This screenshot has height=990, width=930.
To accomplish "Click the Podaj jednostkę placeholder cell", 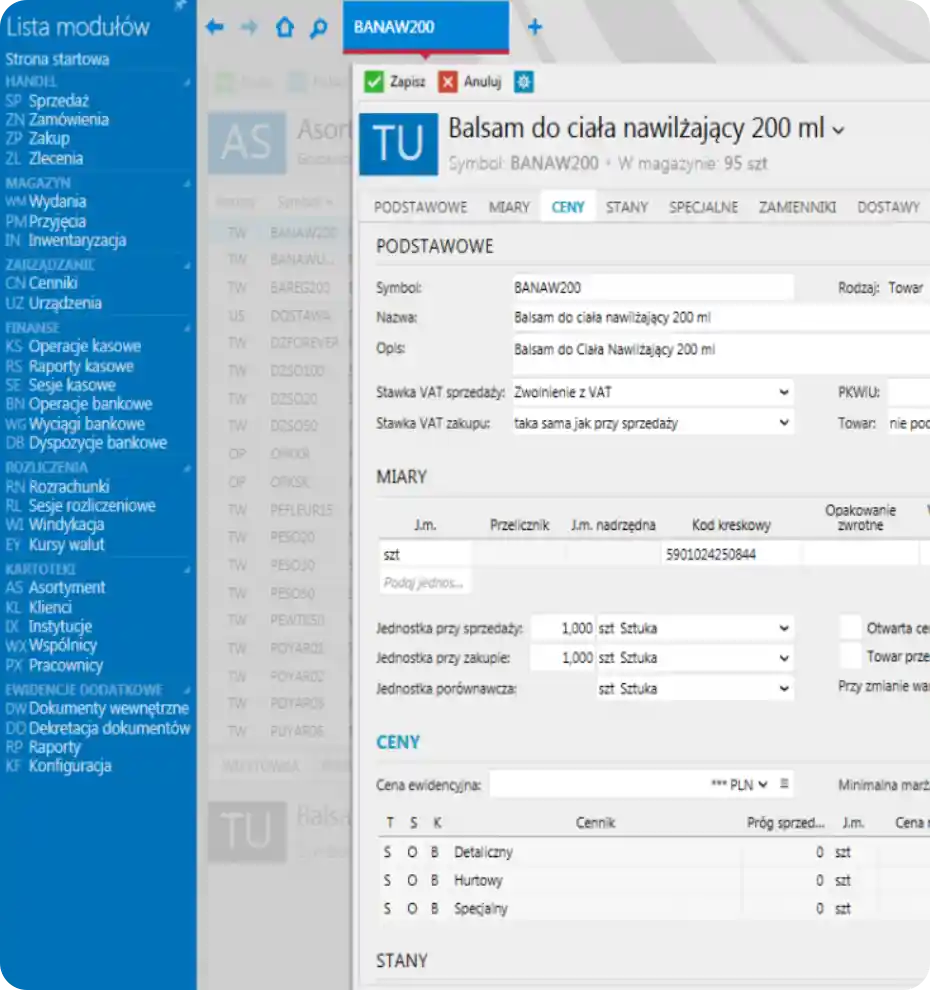I will [x=424, y=582].
